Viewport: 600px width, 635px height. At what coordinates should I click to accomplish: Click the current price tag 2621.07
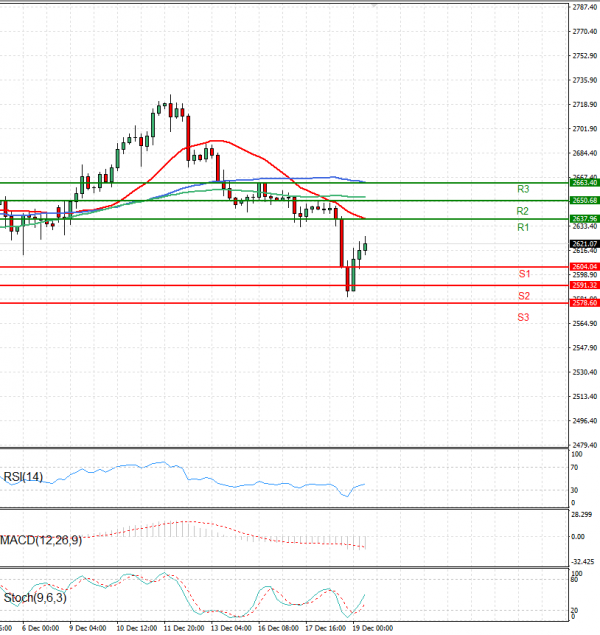(584, 243)
